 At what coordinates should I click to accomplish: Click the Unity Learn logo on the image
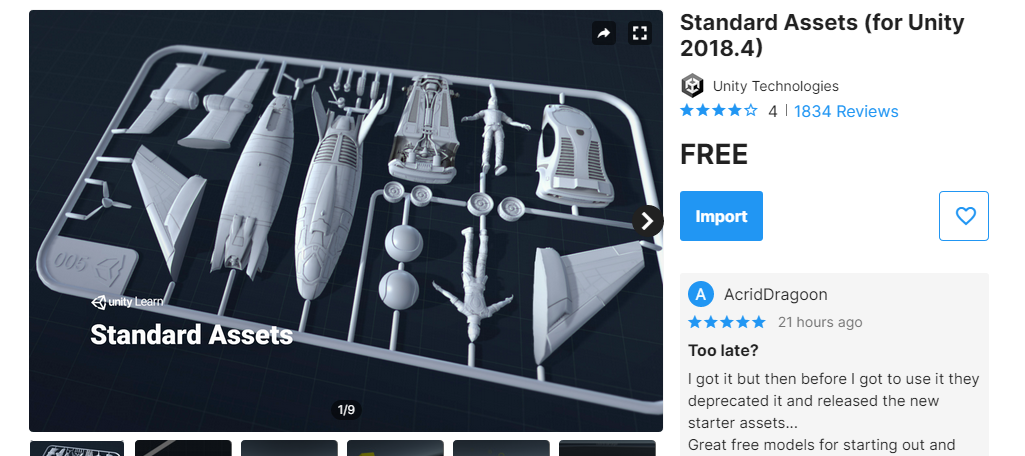[127, 302]
